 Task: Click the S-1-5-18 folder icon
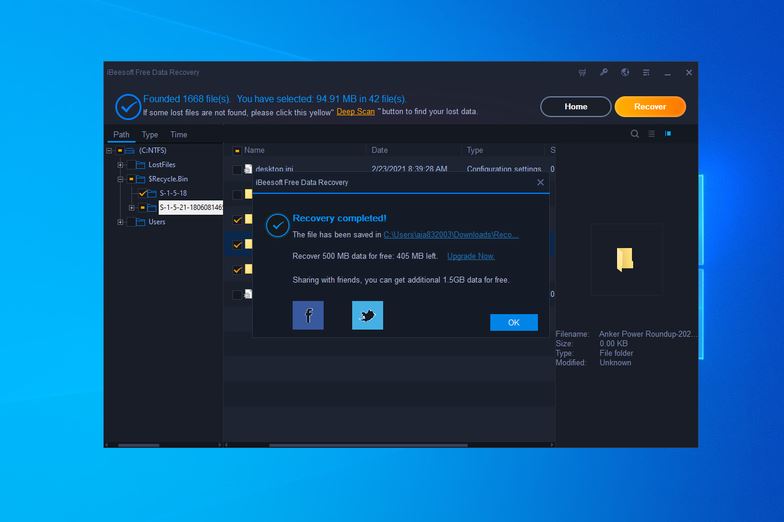point(152,193)
